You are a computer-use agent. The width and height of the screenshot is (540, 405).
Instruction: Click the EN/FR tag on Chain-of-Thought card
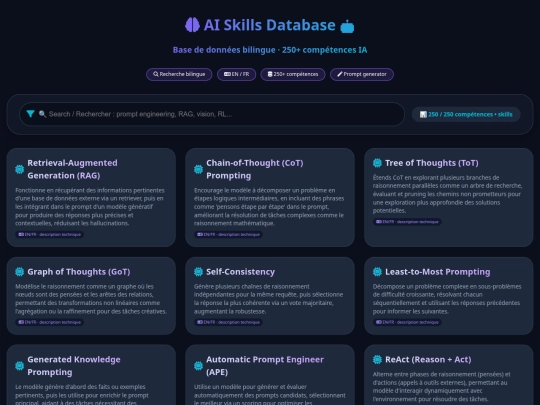228,235
